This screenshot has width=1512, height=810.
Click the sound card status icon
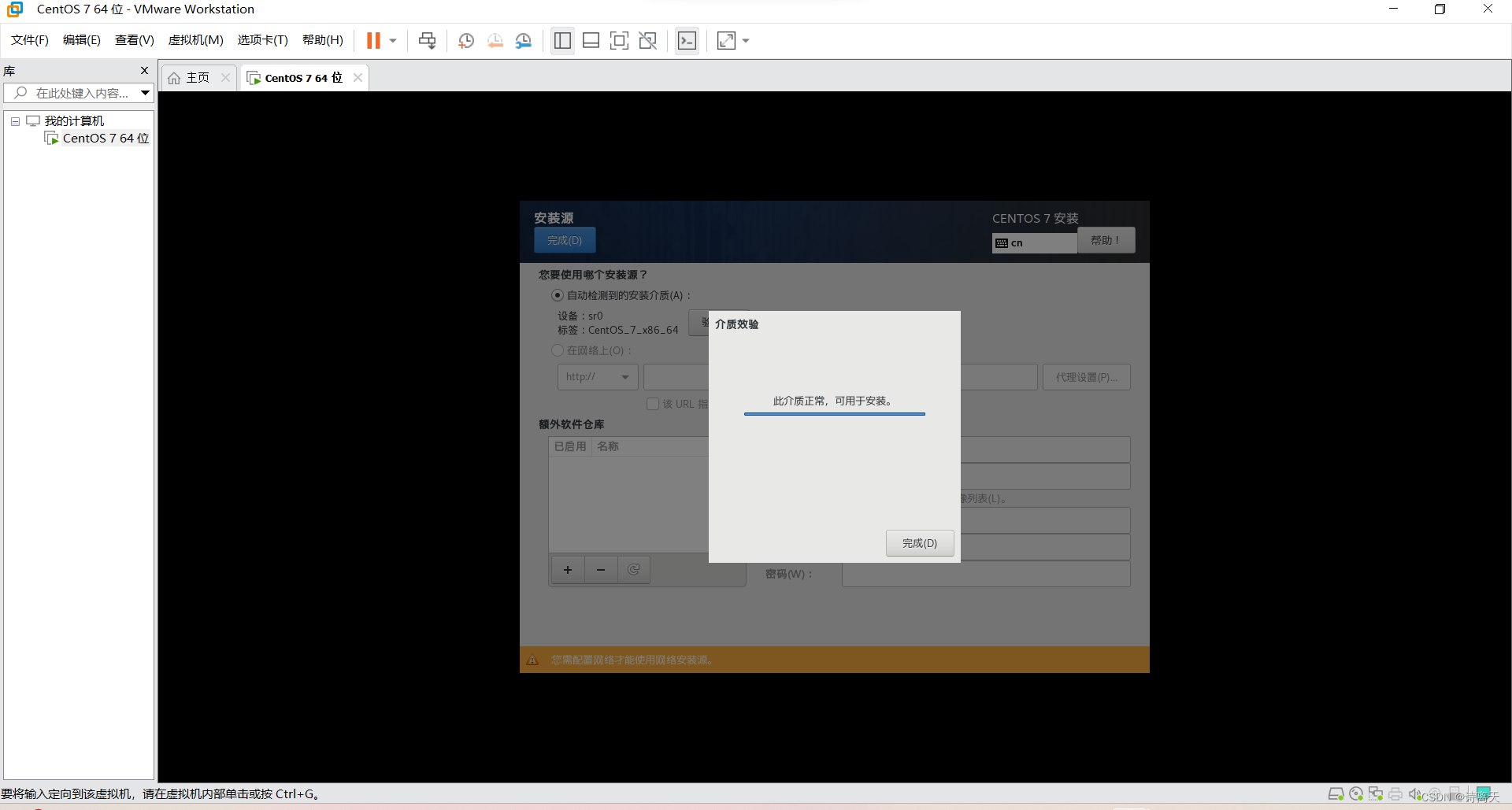pyautogui.click(x=1414, y=794)
